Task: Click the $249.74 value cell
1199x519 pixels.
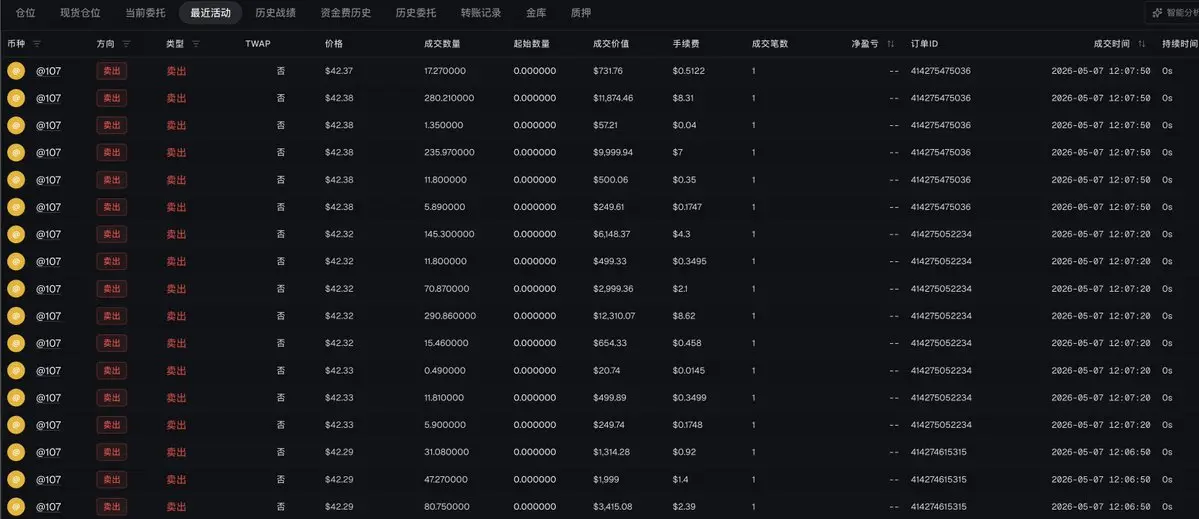Action: click(x=608, y=425)
